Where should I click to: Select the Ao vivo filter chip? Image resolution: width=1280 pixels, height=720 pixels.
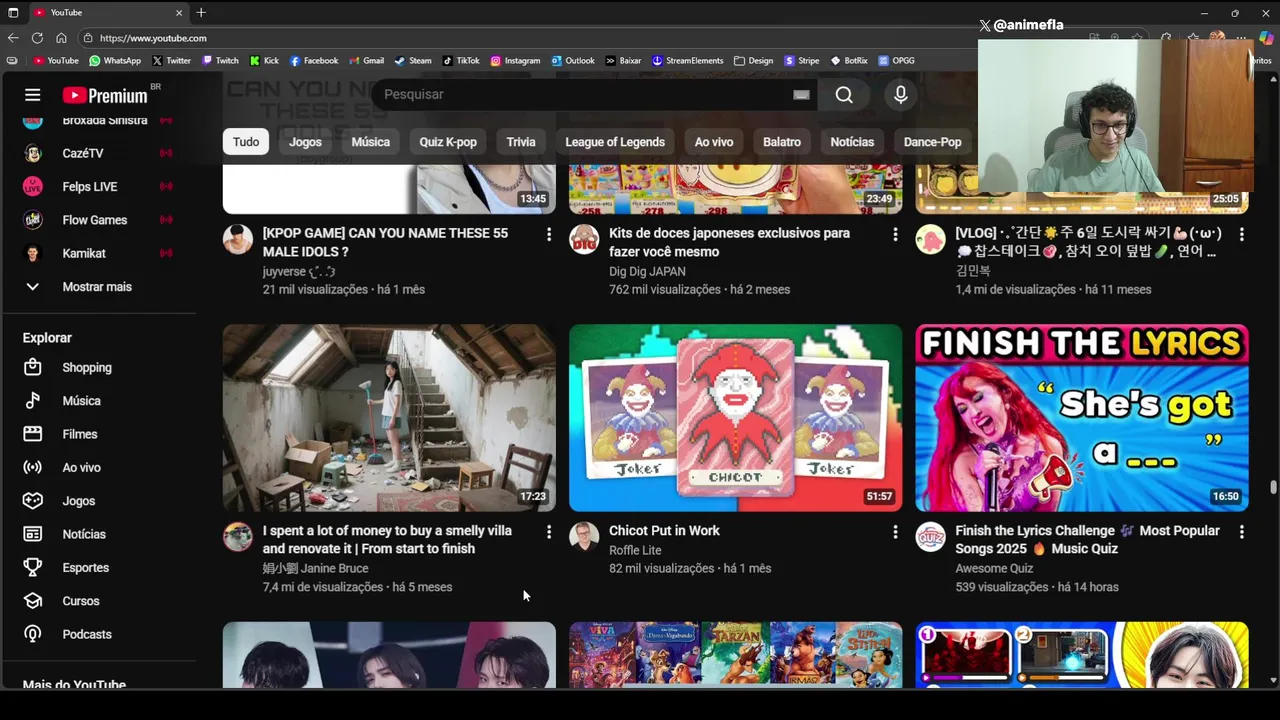point(714,142)
